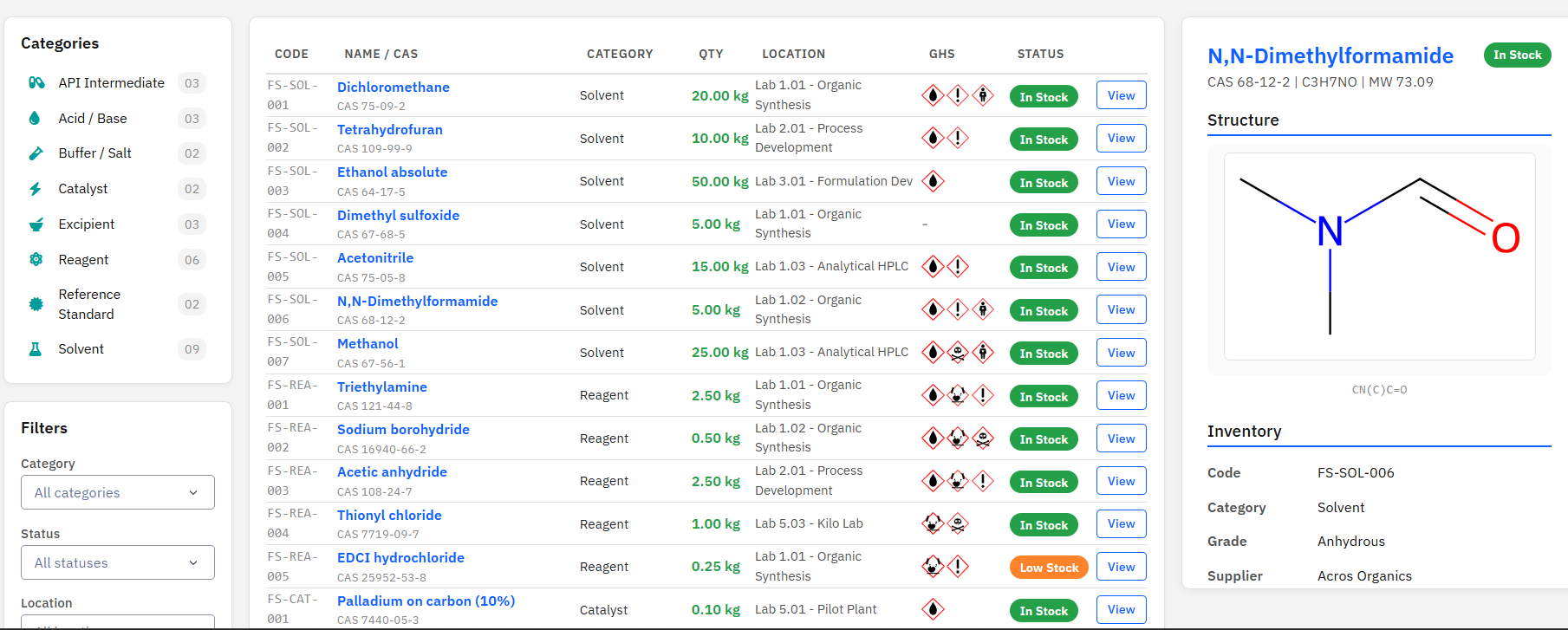Click the Catalyst lightning bolt icon

36,189
